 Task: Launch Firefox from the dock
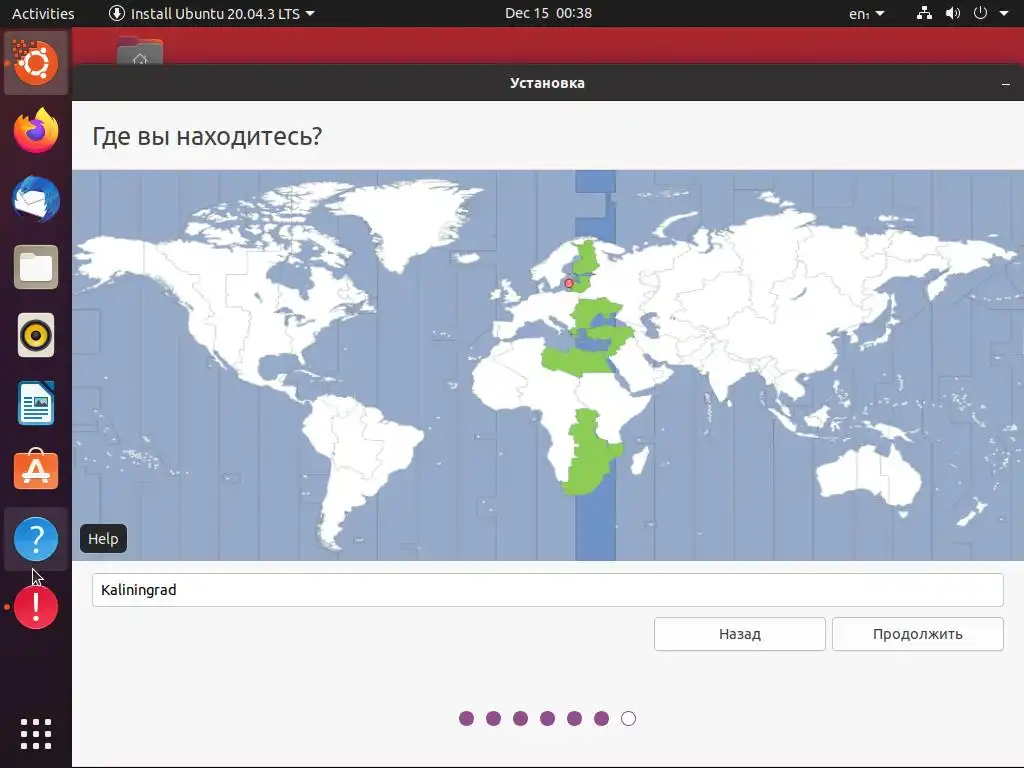click(36, 131)
